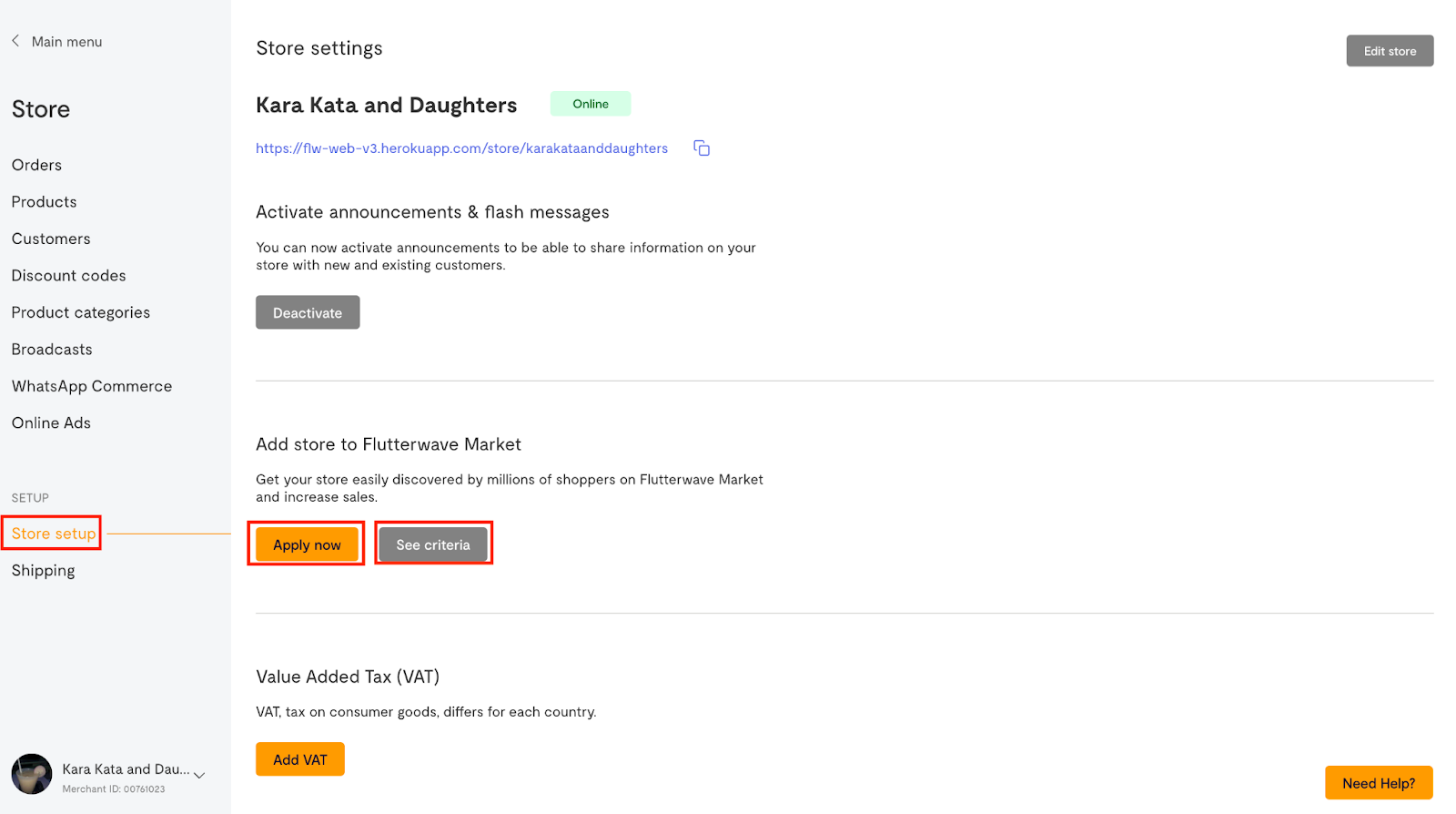Deactivate announcements and flash messages
This screenshot has width=1456, height=814.
tap(308, 312)
